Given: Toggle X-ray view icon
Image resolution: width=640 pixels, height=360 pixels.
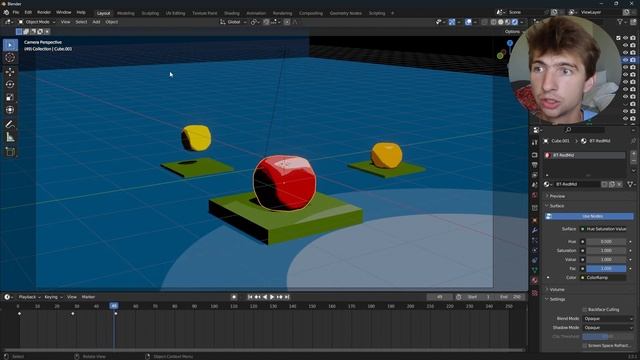Looking at the screenshot, I should click(484, 22).
